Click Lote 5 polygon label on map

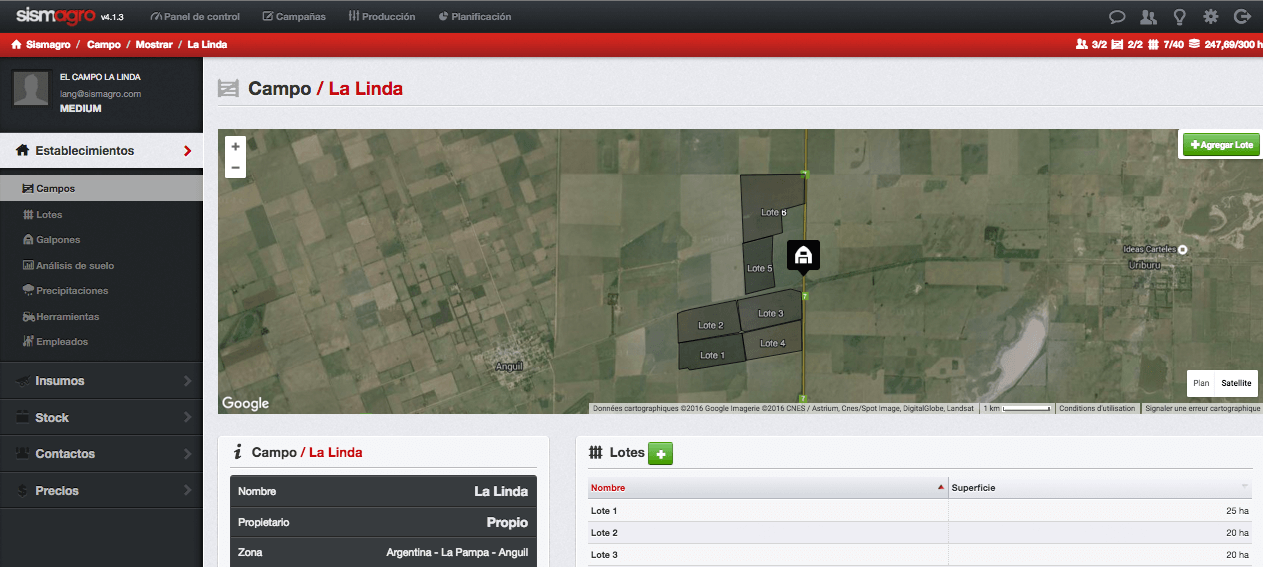pyautogui.click(x=760, y=268)
